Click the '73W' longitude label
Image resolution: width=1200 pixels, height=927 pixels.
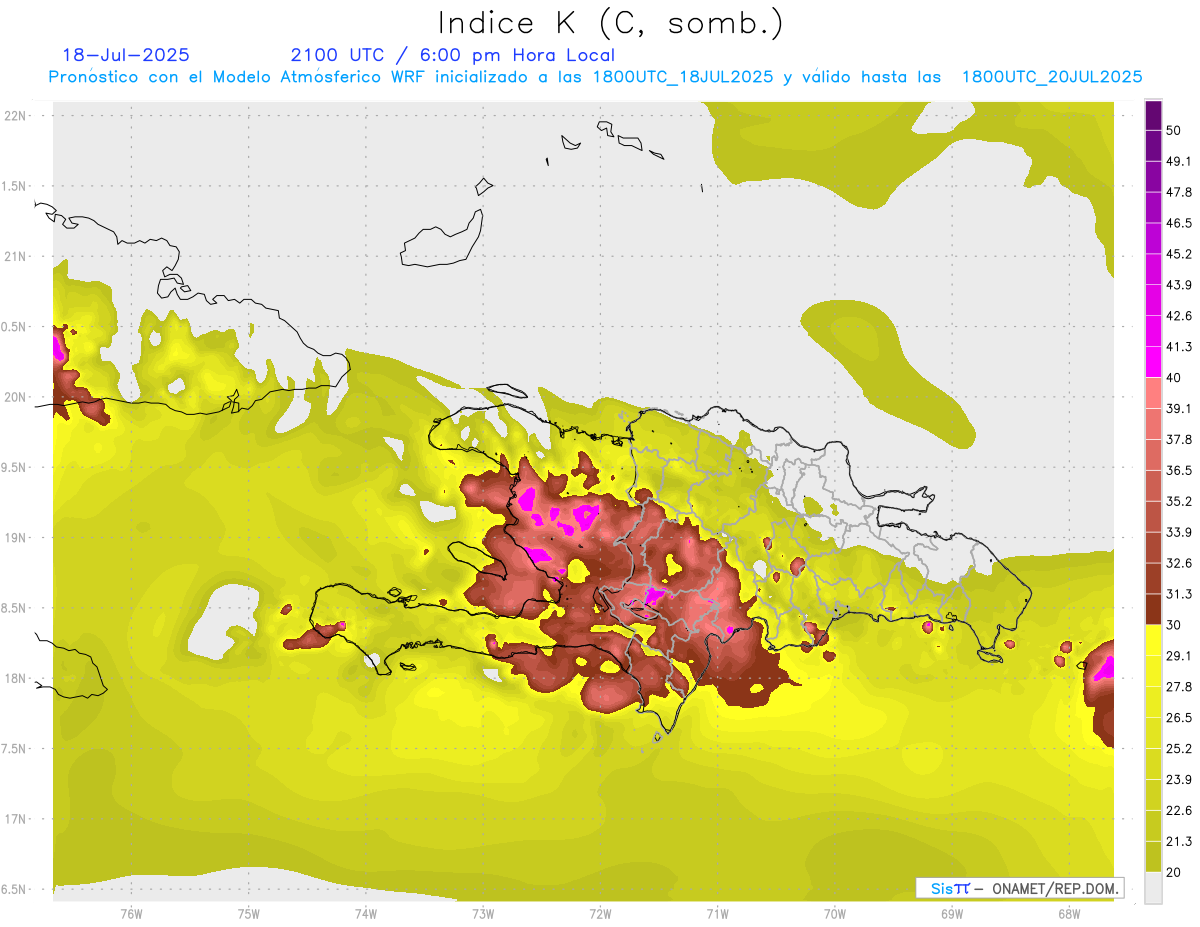click(483, 914)
